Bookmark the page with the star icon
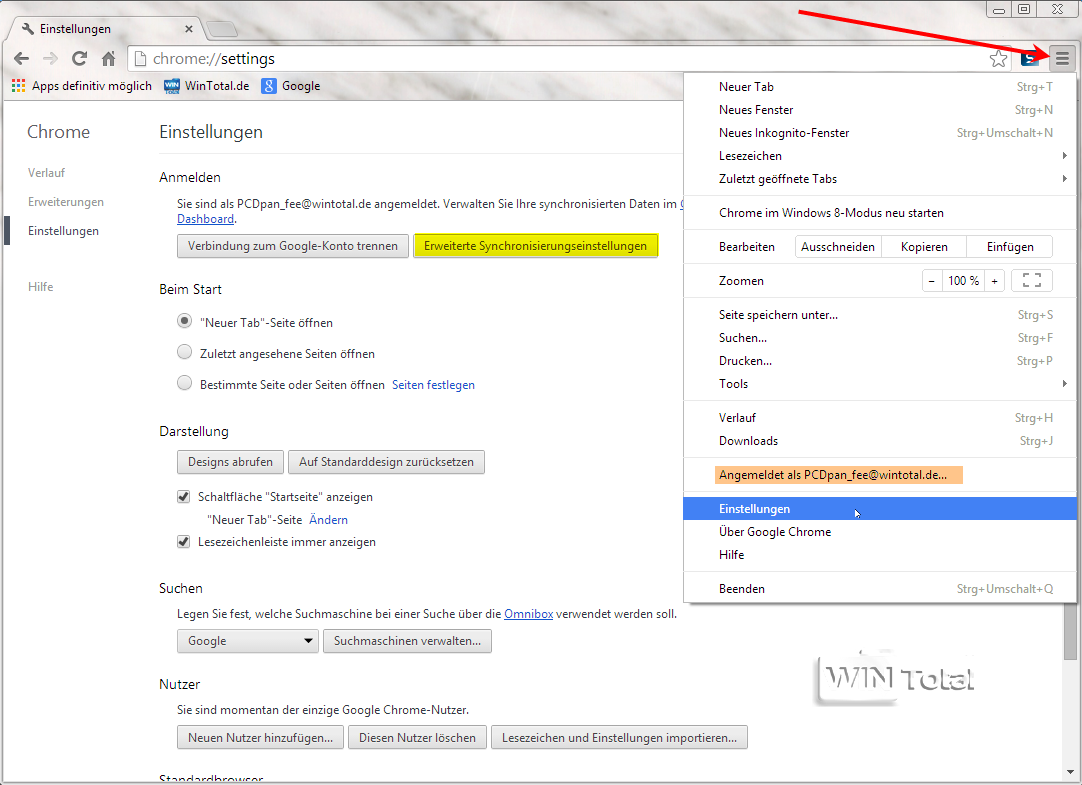Image resolution: width=1082 pixels, height=785 pixels. click(999, 59)
